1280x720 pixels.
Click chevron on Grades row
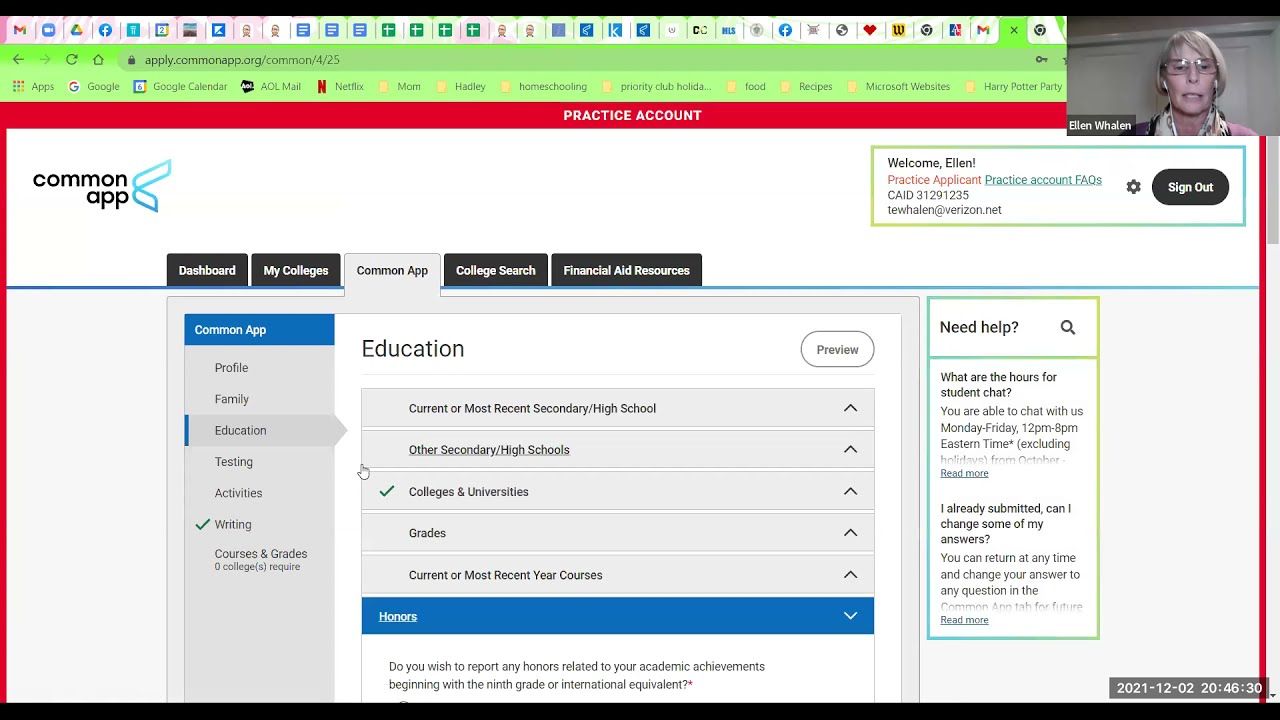pyautogui.click(x=850, y=533)
